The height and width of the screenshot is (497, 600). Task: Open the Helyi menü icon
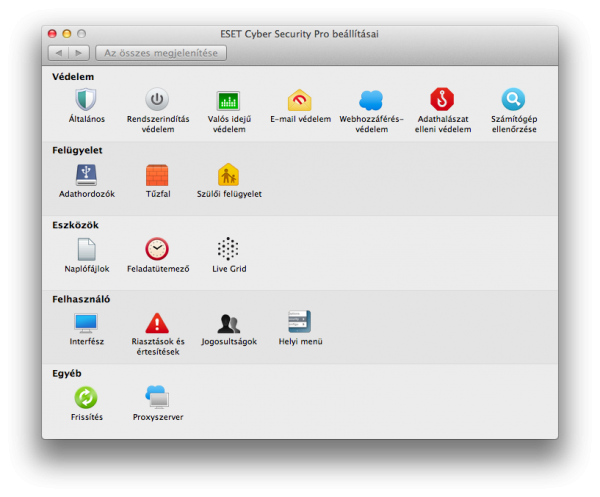coord(300,321)
